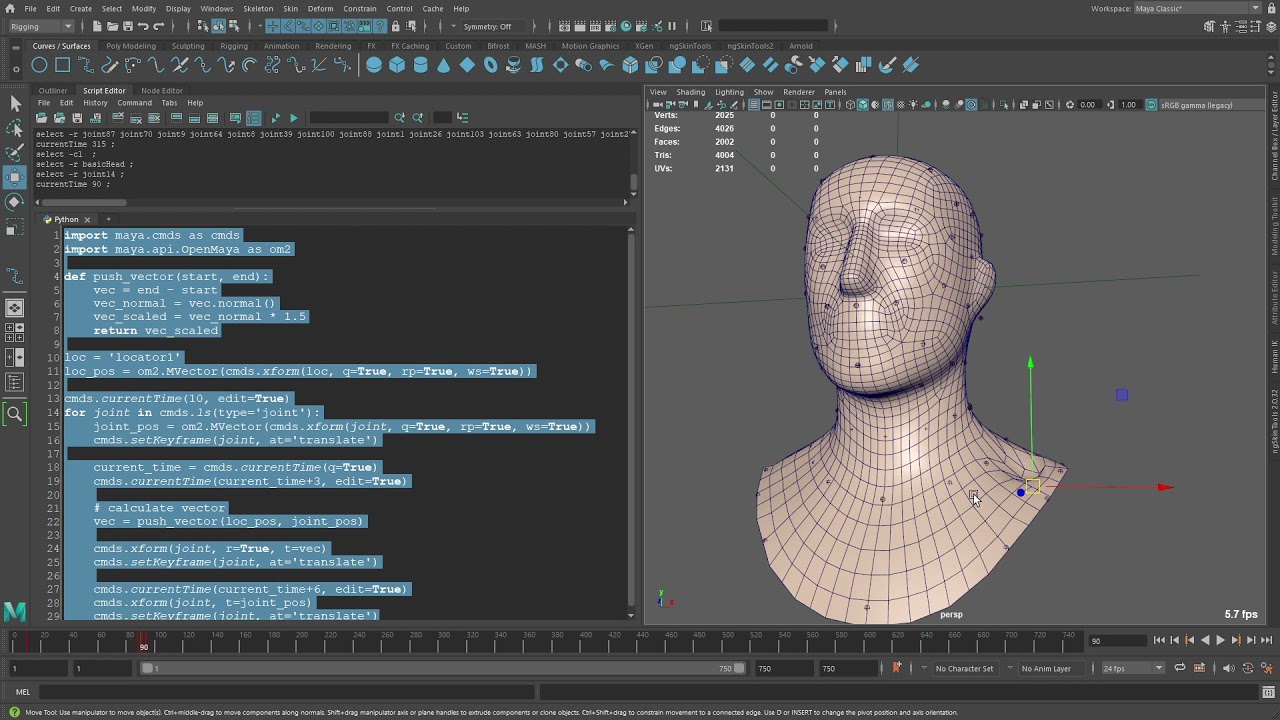Open the Script Editor History menu
Image resolution: width=1280 pixels, height=720 pixels.
click(95, 103)
